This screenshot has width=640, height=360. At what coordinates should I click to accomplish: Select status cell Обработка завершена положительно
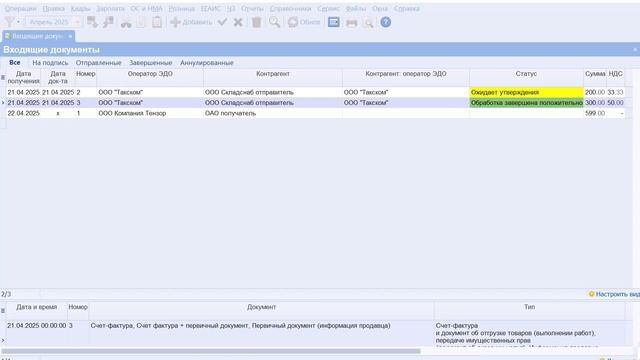[526, 103]
